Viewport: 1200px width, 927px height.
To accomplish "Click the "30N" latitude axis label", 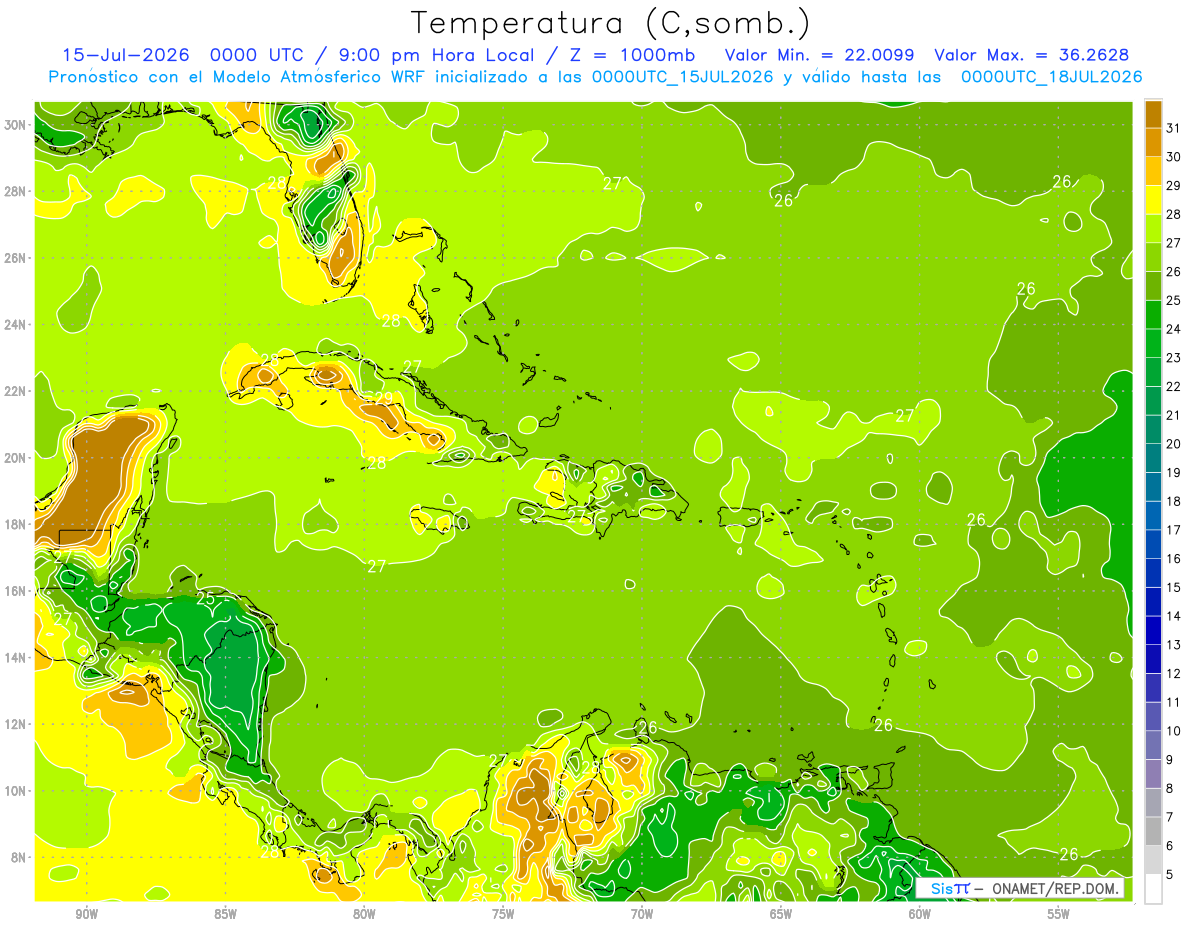I will 17,125.
